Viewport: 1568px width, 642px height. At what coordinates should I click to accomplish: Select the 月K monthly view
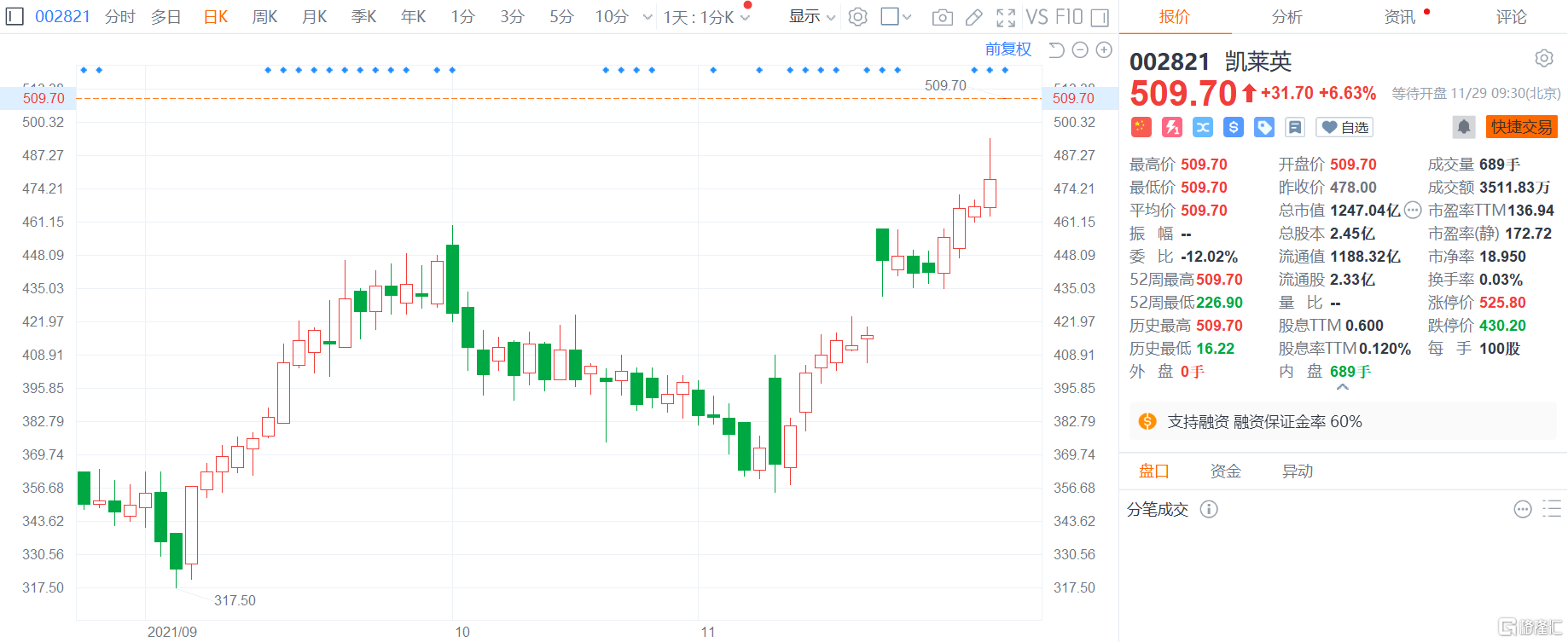[315, 17]
